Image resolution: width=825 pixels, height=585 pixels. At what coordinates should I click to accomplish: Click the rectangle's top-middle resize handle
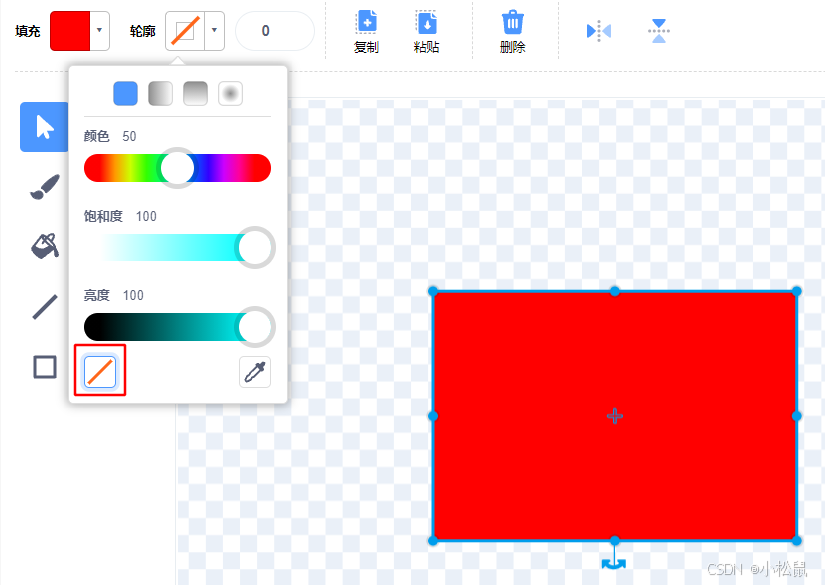615,291
